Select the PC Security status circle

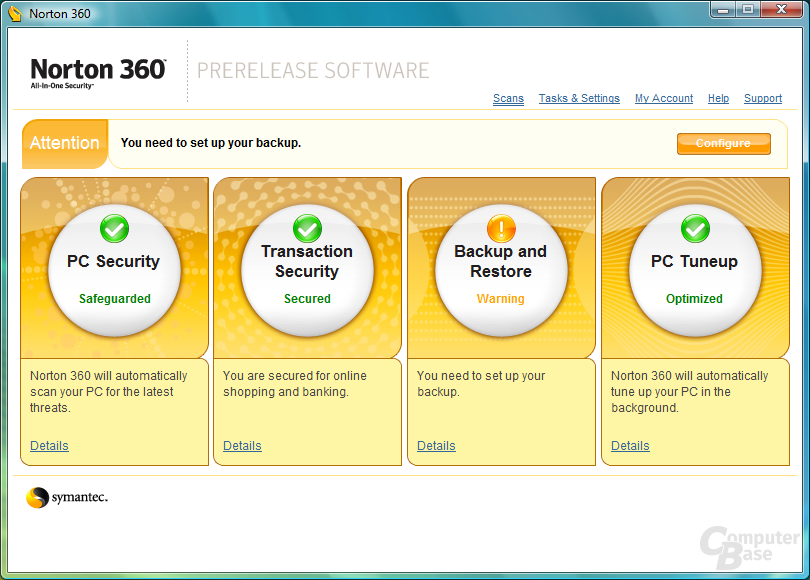[x=114, y=270]
